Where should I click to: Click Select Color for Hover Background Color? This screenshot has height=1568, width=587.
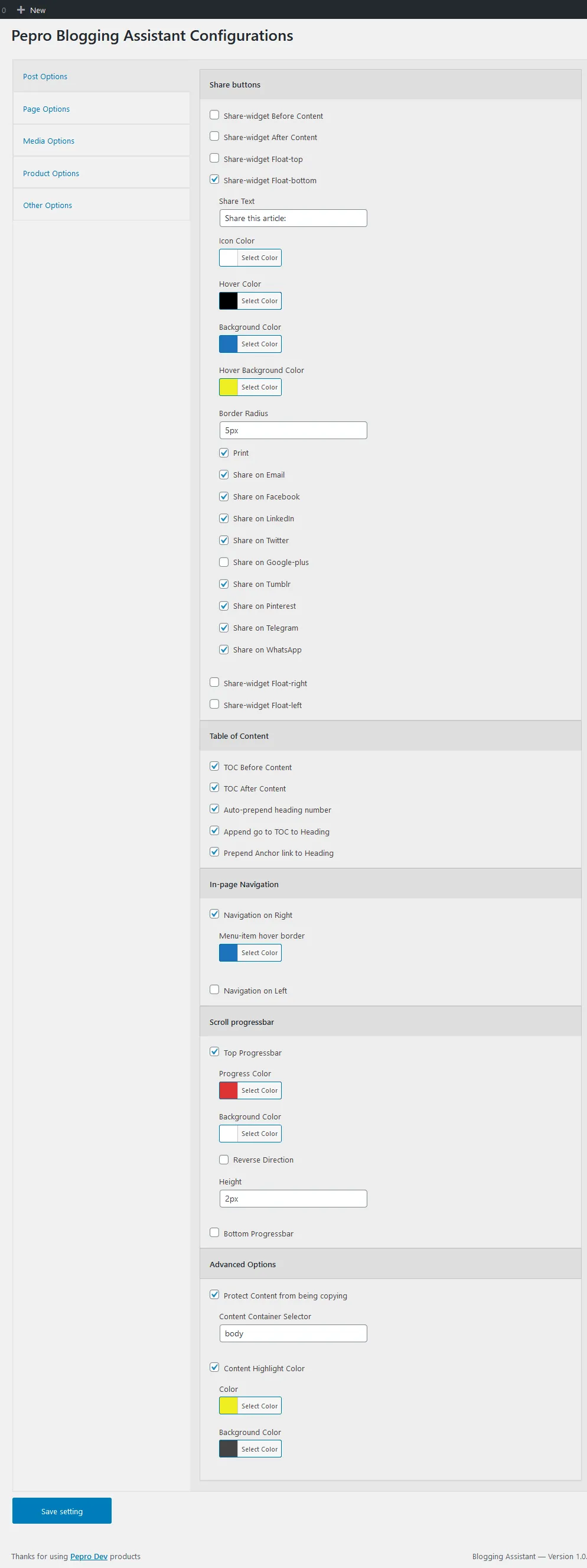[x=259, y=387]
